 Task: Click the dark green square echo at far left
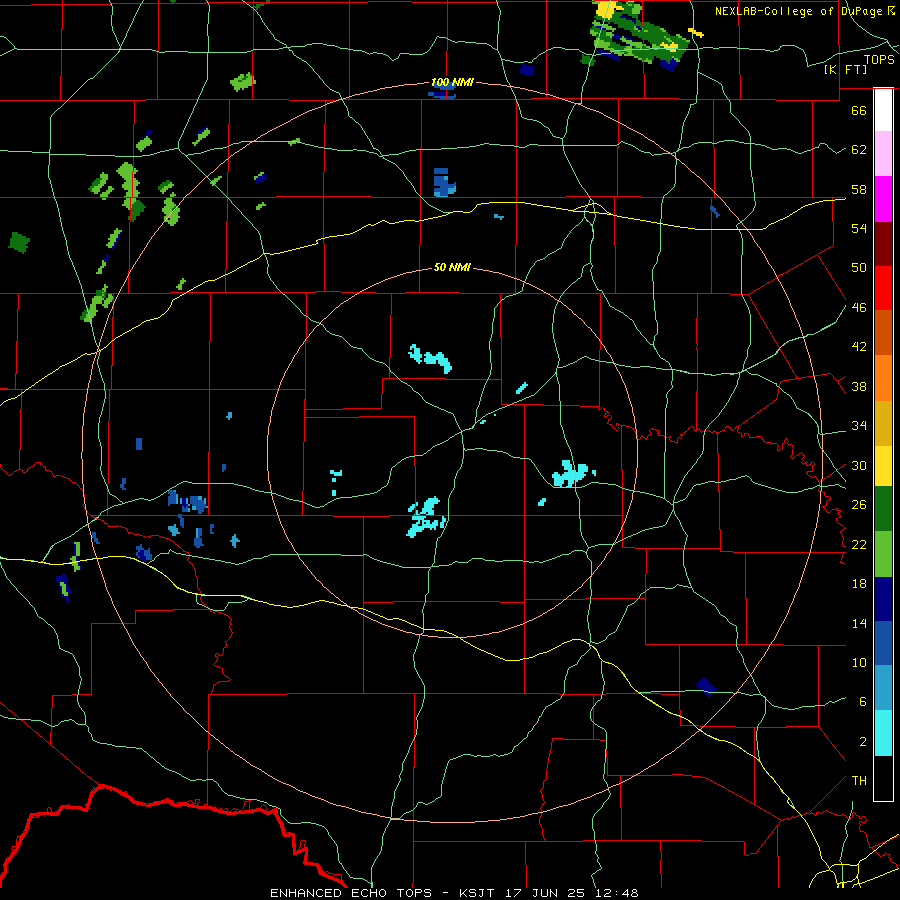point(19,242)
